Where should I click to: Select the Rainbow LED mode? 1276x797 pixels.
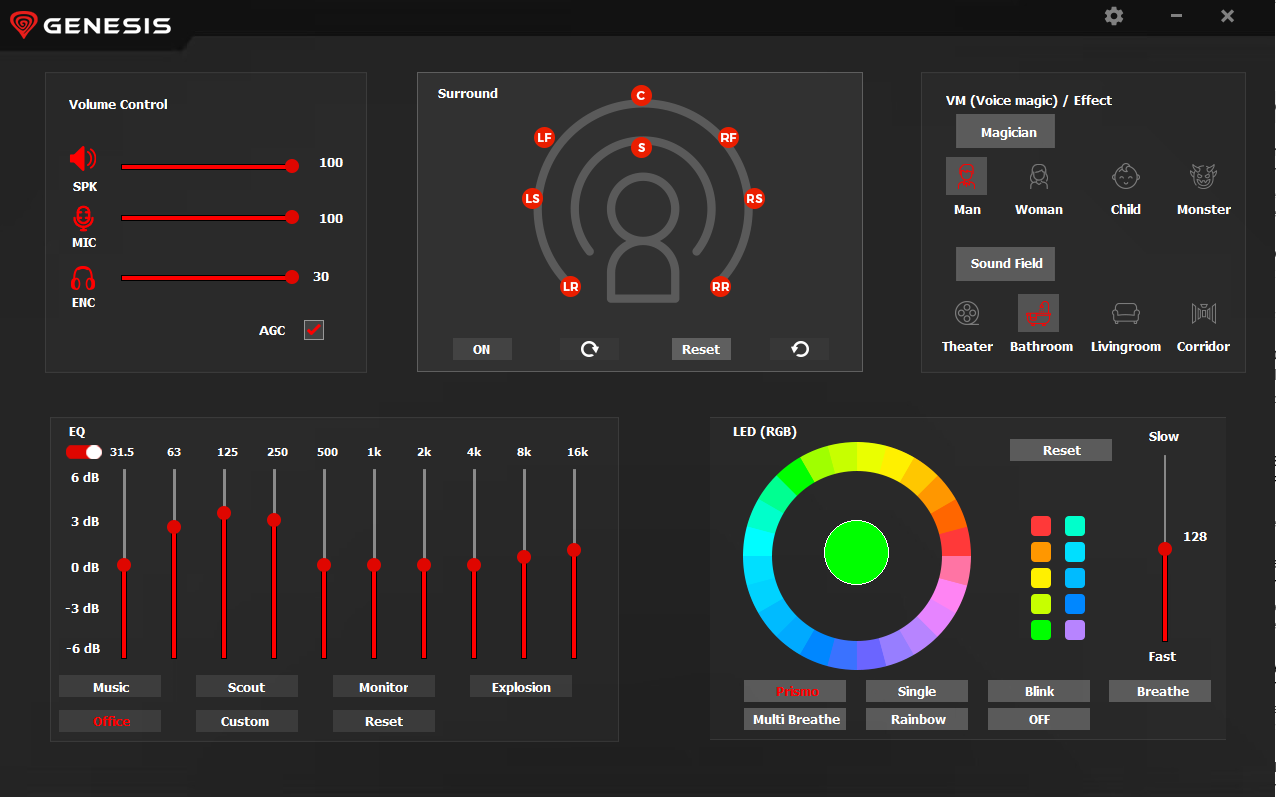(x=918, y=719)
